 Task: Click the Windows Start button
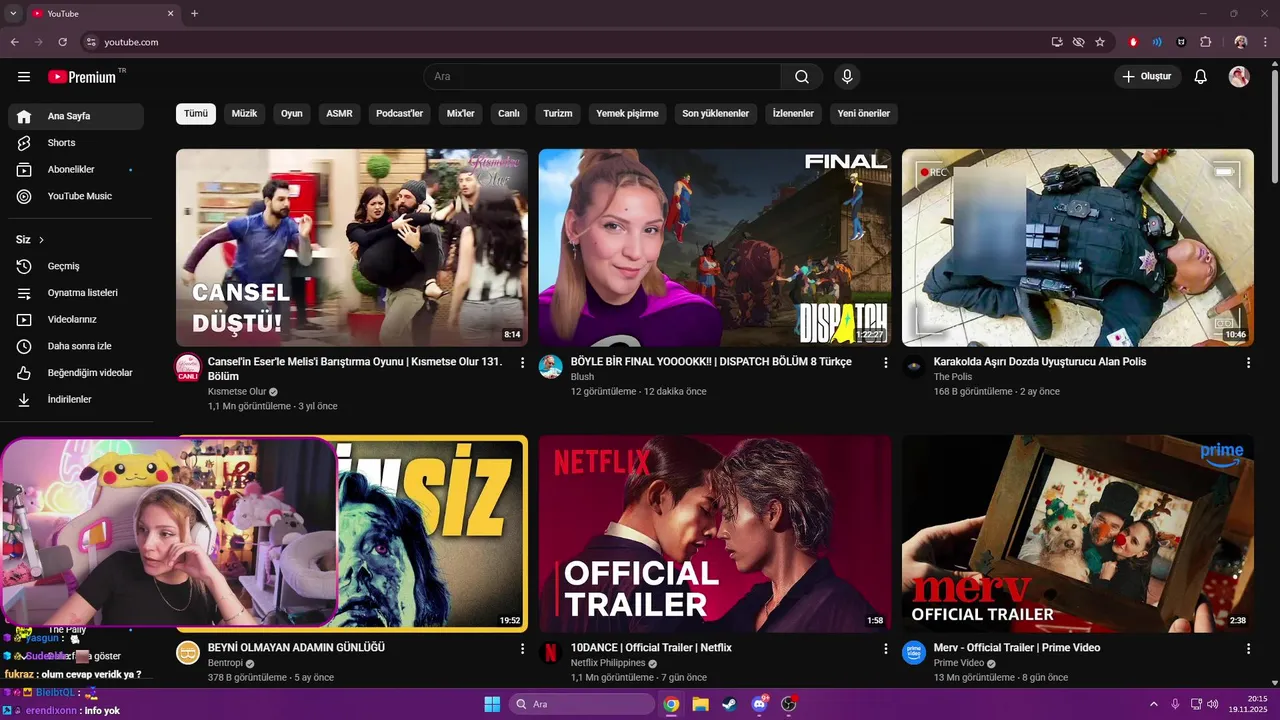492,704
